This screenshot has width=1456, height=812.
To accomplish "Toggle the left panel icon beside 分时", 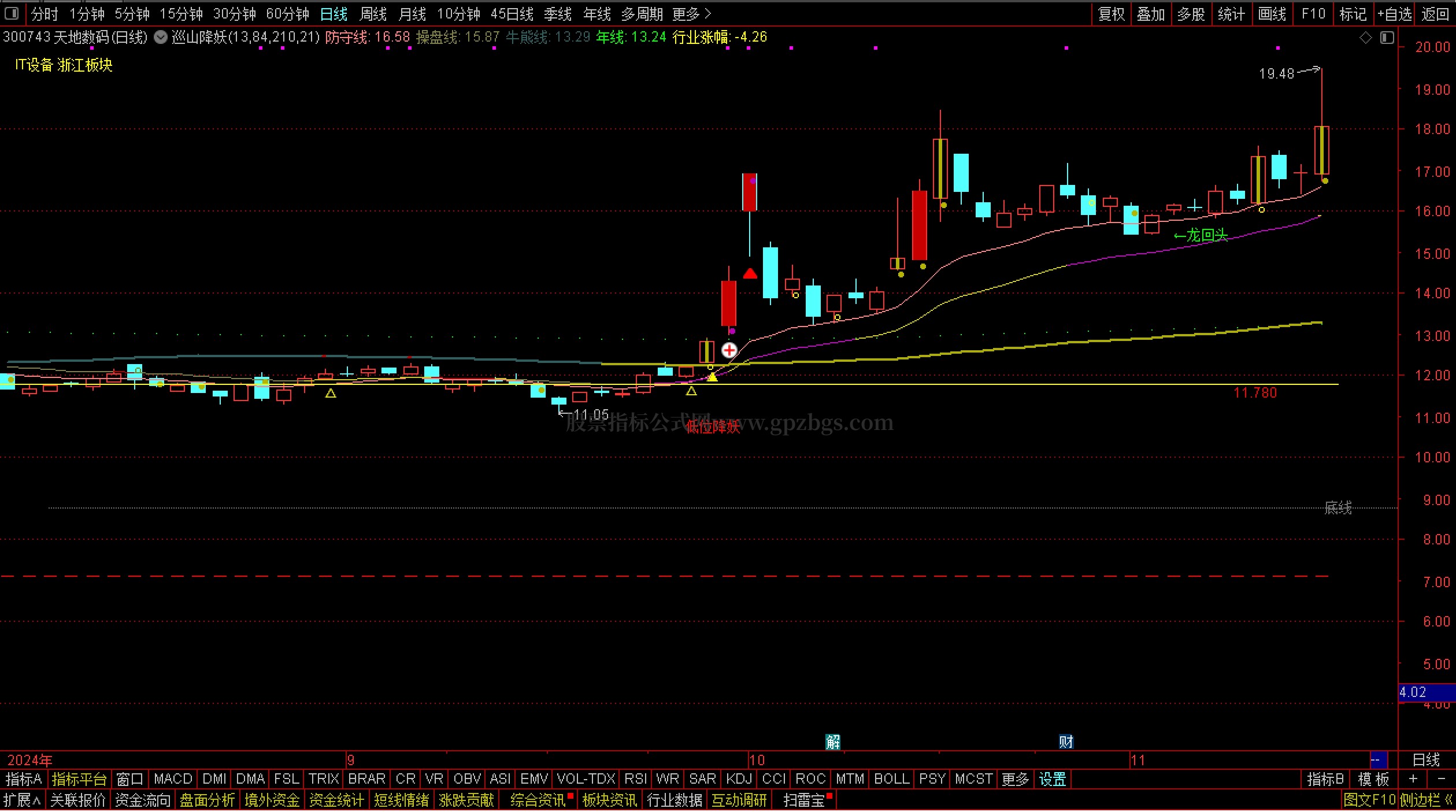I will [12, 13].
